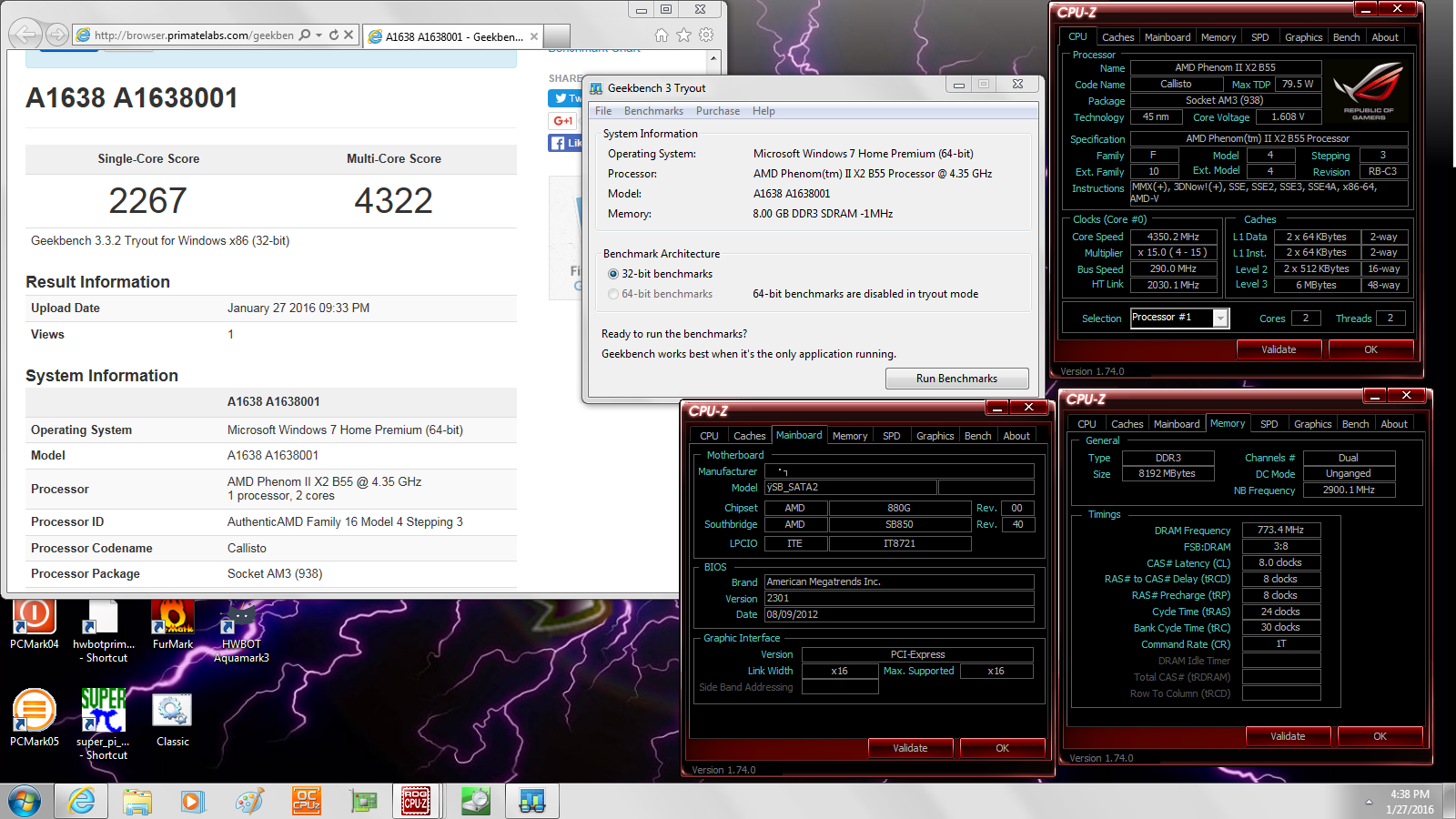This screenshot has height=819, width=1456.
Task: Click Multi-Core Score value 4322
Action: (x=393, y=200)
